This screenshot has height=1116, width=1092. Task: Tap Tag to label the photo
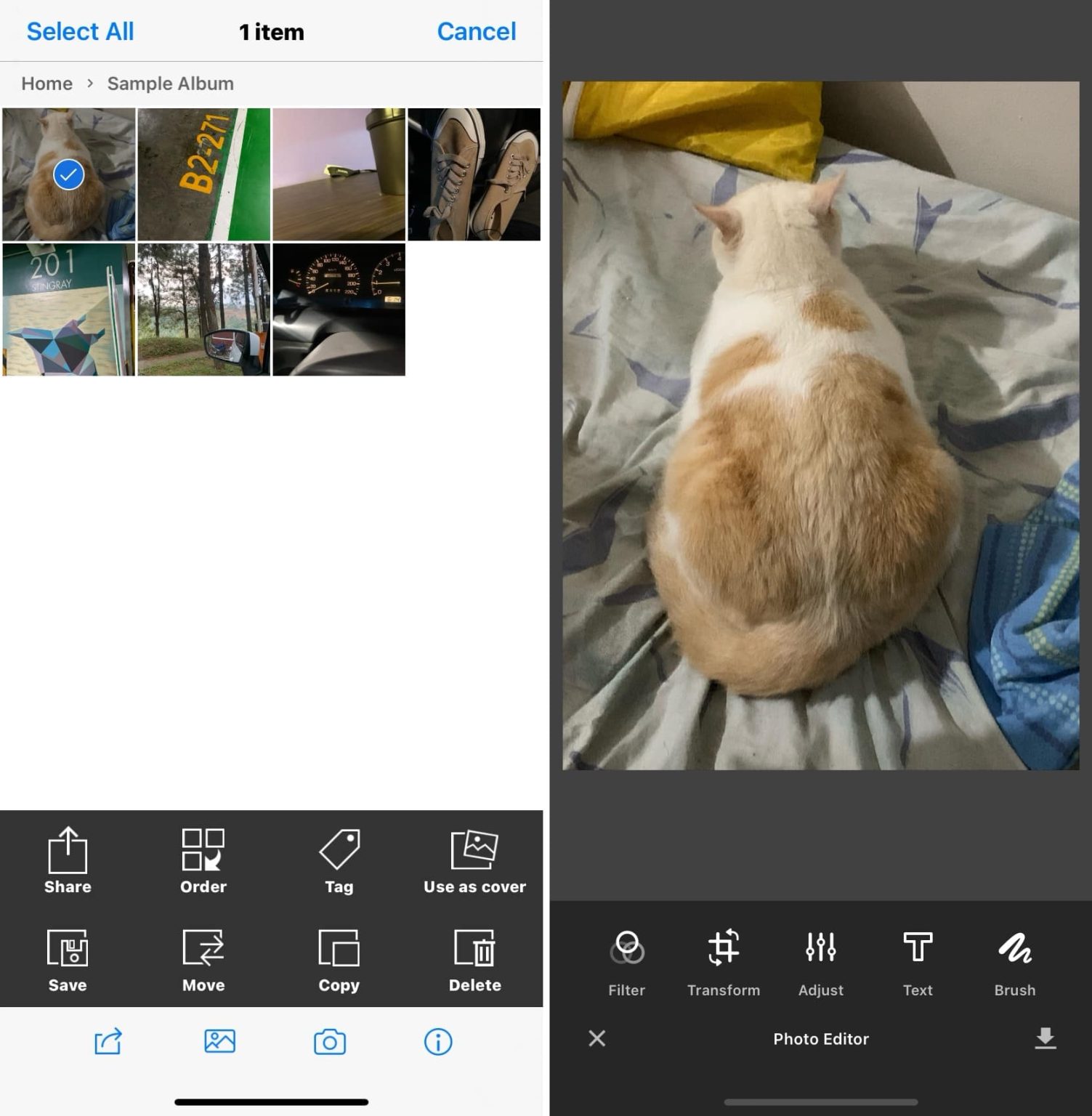(x=339, y=861)
